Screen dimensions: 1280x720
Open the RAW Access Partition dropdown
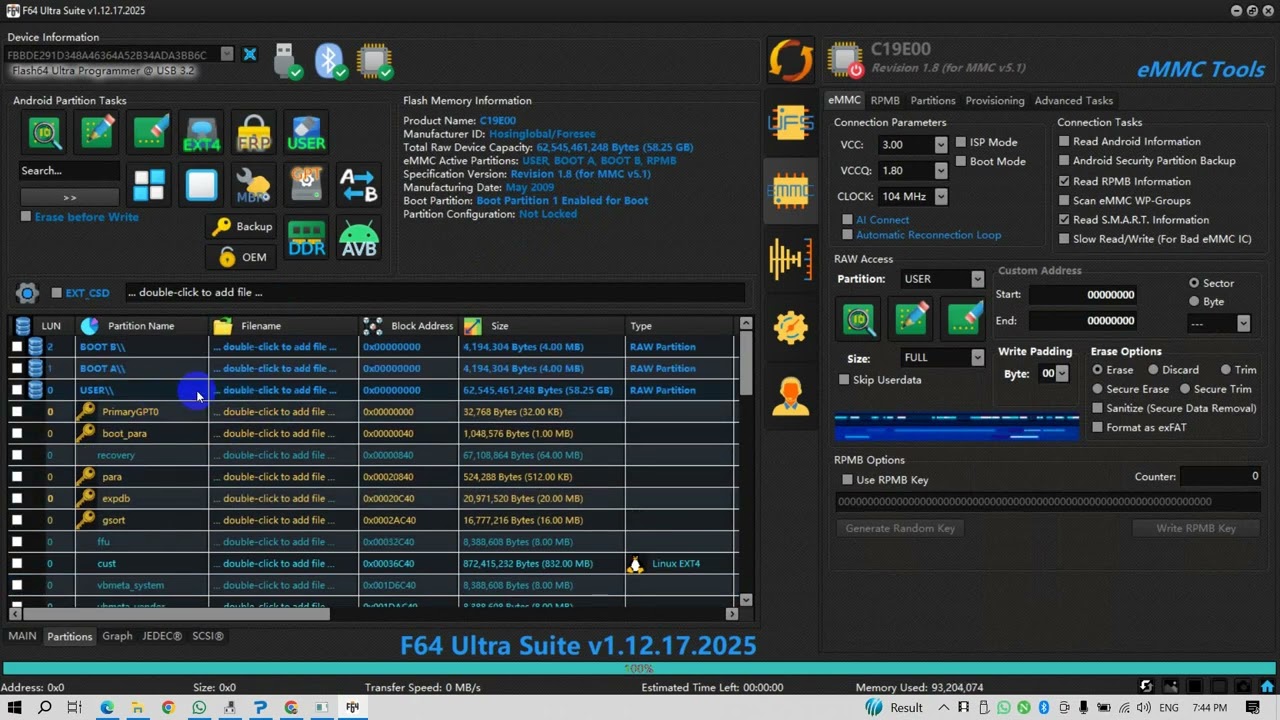click(x=977, y=280)
